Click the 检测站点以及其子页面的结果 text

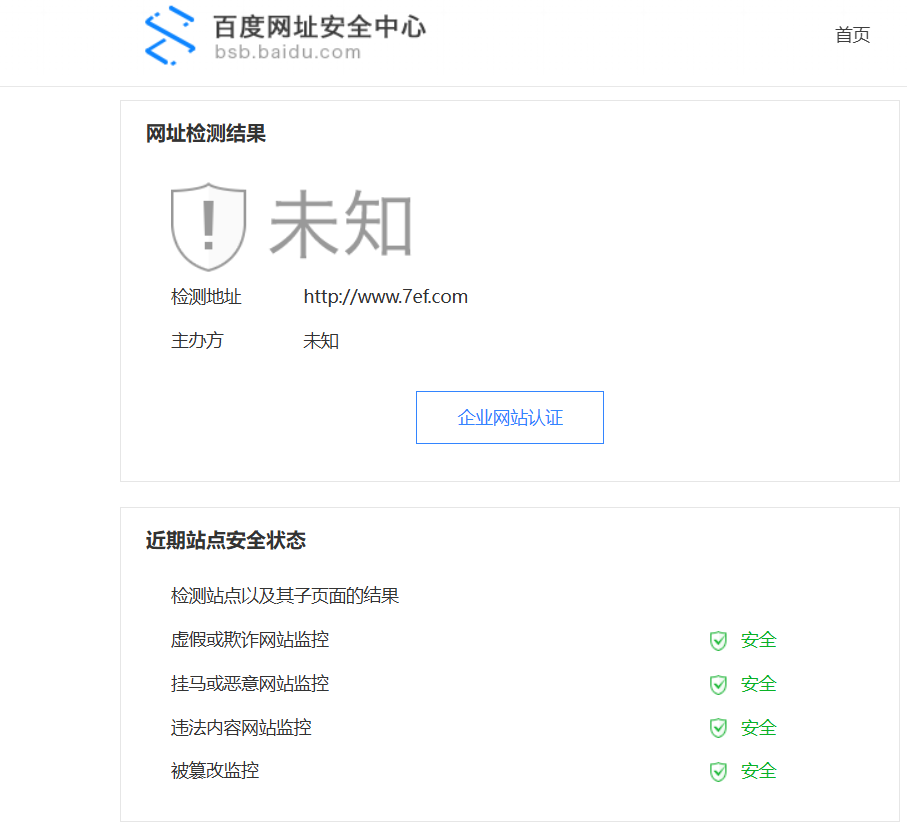click(x=284, y=595)
